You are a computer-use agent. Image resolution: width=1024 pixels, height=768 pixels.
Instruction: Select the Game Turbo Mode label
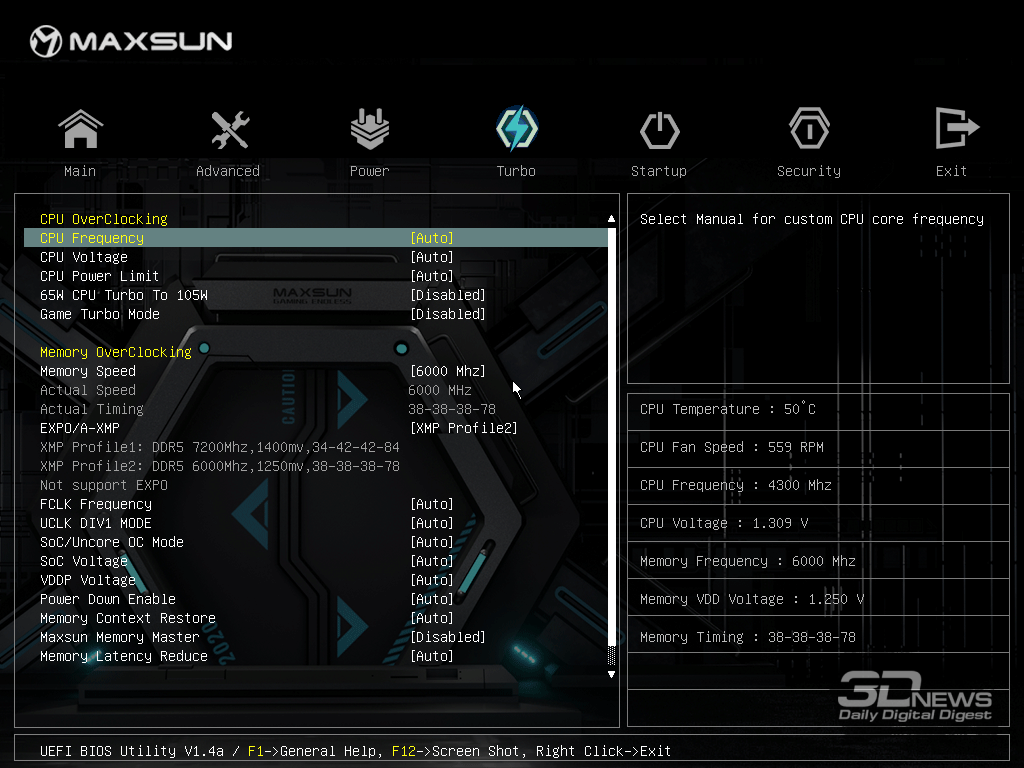(100, 314)
